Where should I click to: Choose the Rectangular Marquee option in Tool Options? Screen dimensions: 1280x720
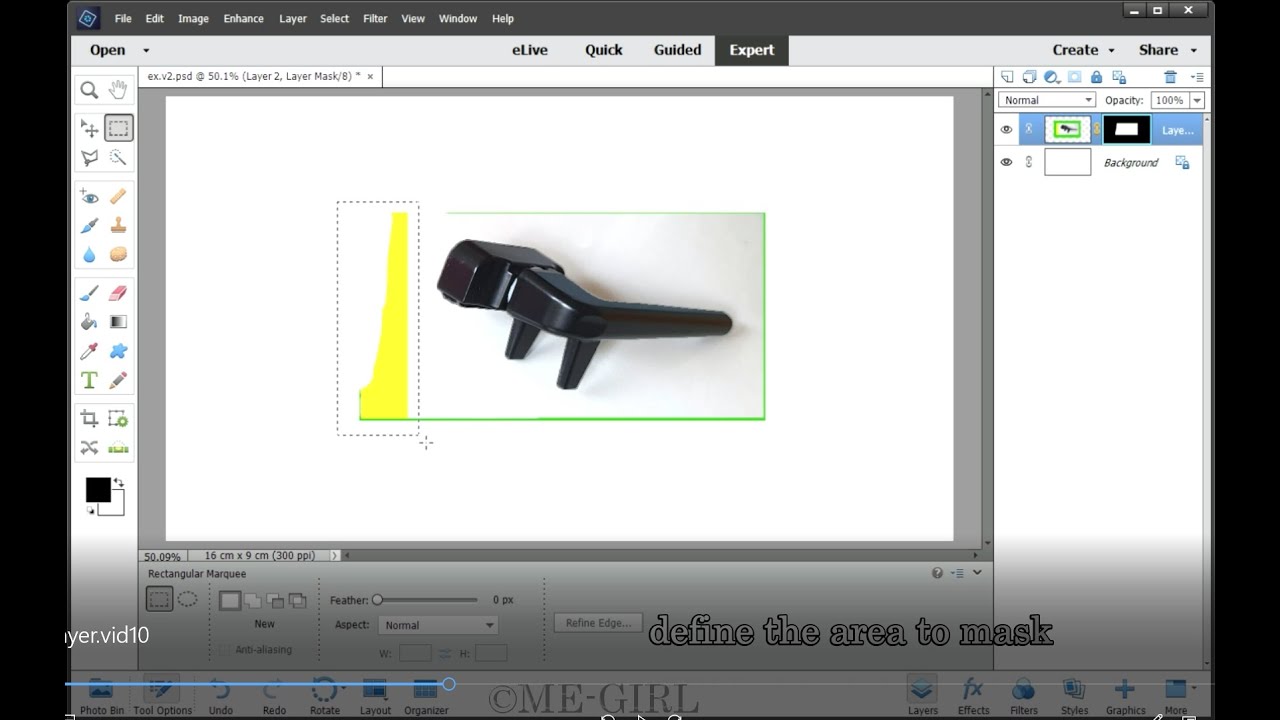pyautogui.click(x=159, y=599)
